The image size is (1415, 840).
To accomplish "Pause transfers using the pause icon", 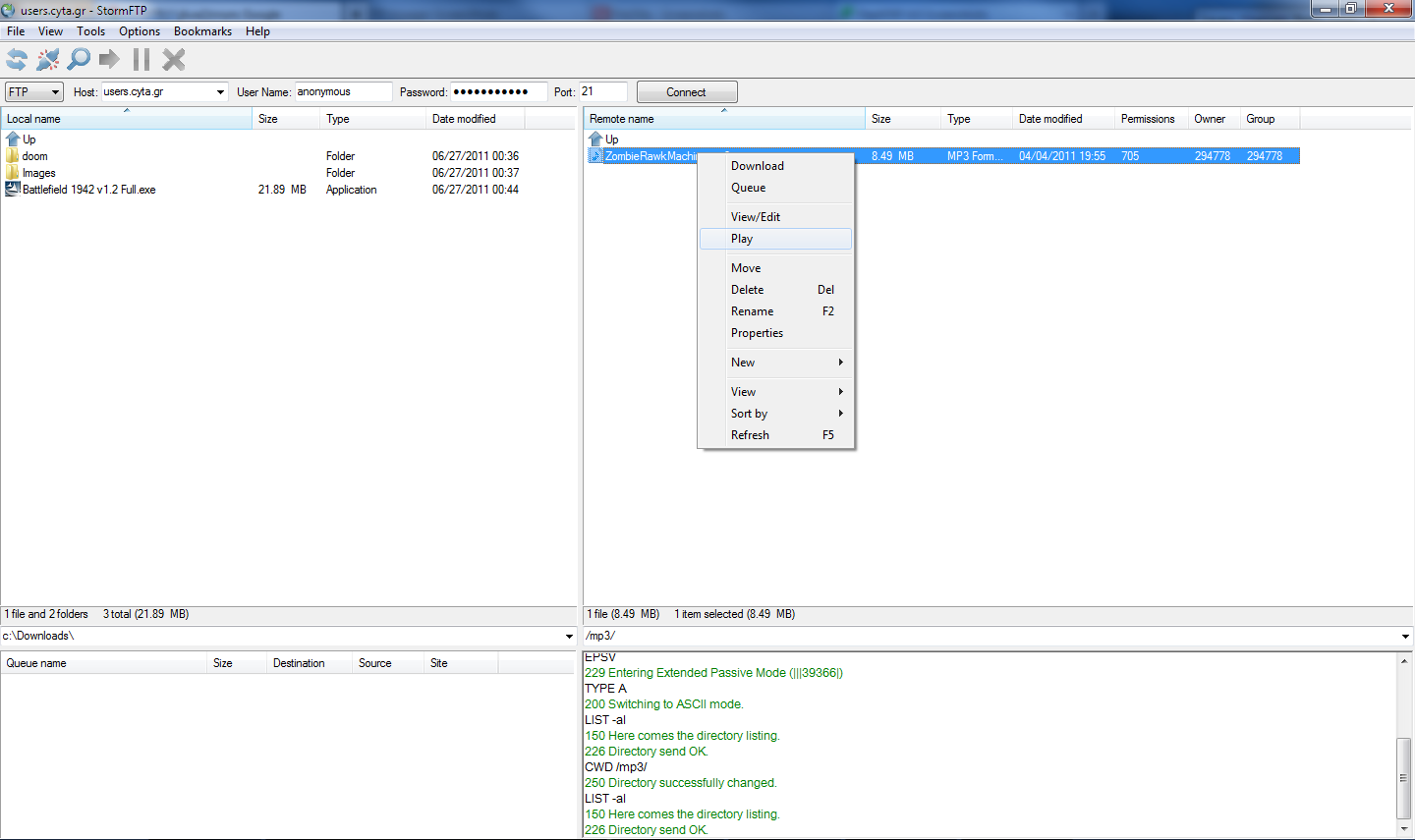I will point(141,59).
